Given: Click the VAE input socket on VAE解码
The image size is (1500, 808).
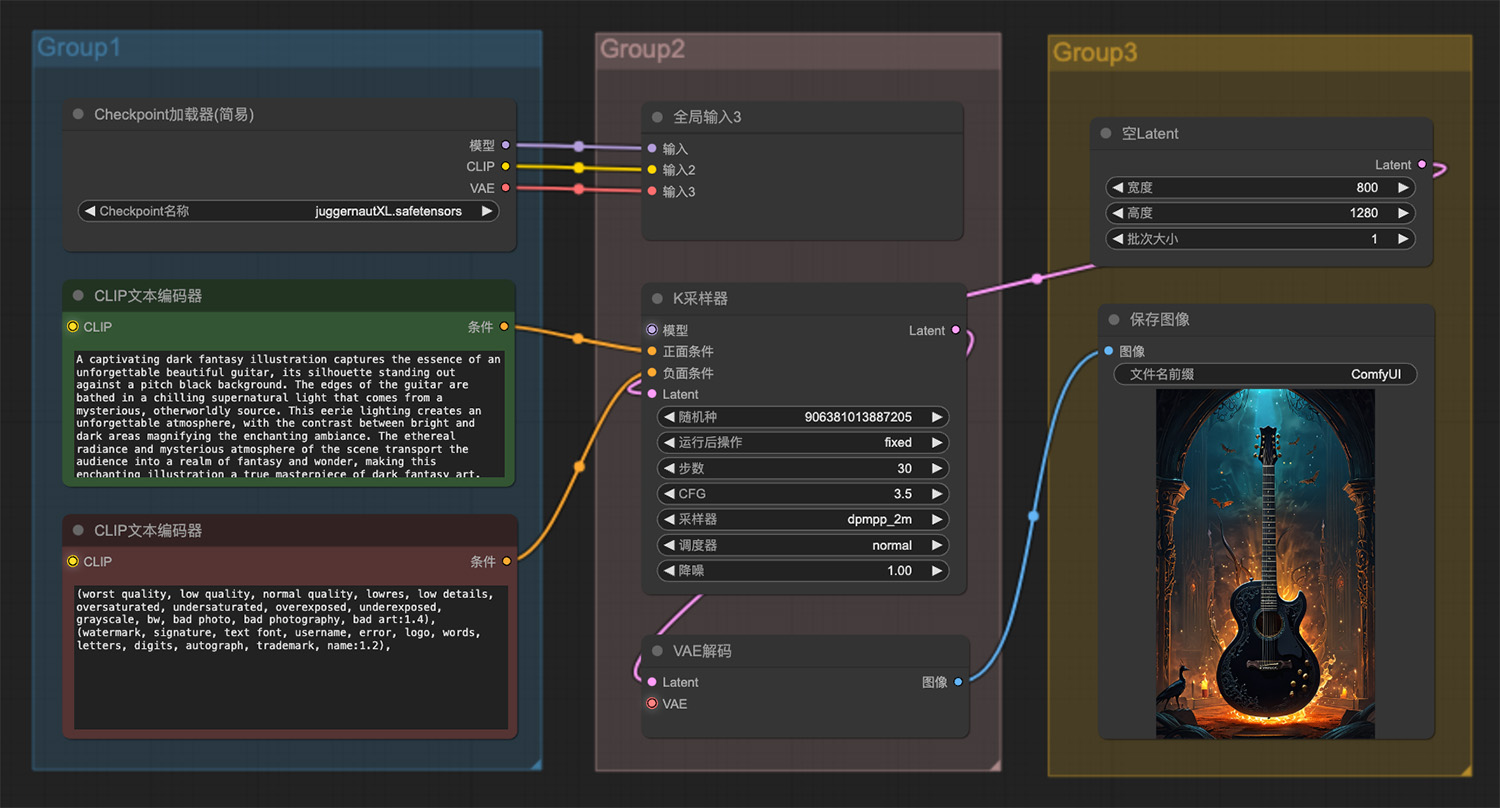Looking at the screenshot, I should (652, 703).
